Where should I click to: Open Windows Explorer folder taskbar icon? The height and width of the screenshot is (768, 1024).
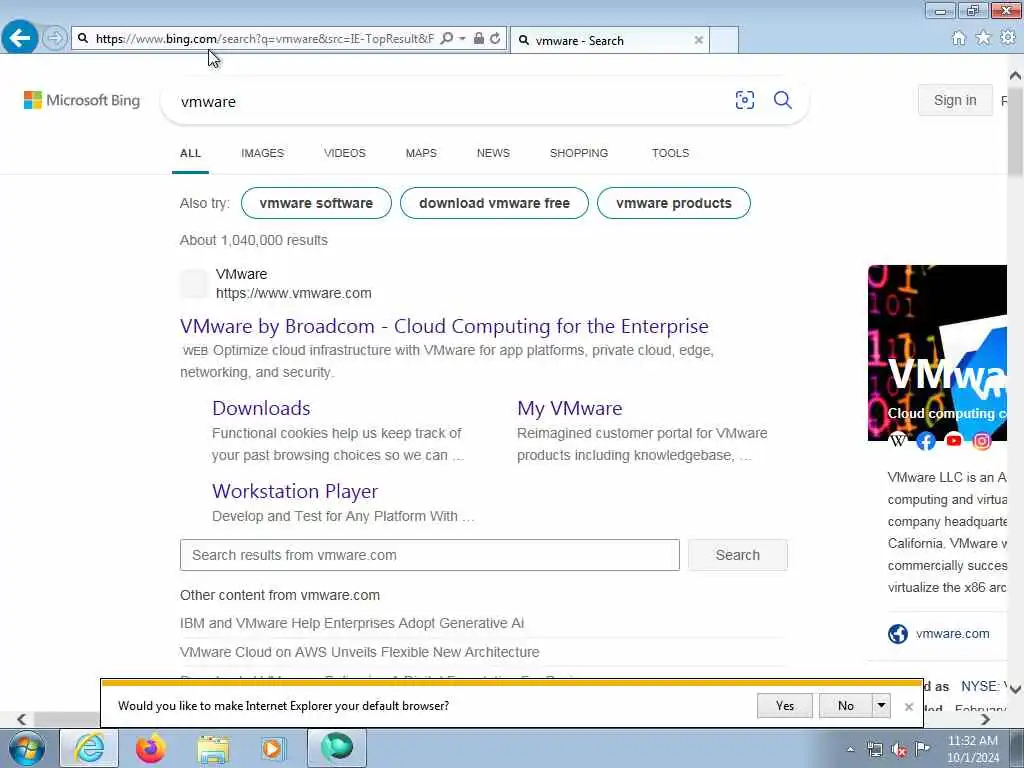213,748
